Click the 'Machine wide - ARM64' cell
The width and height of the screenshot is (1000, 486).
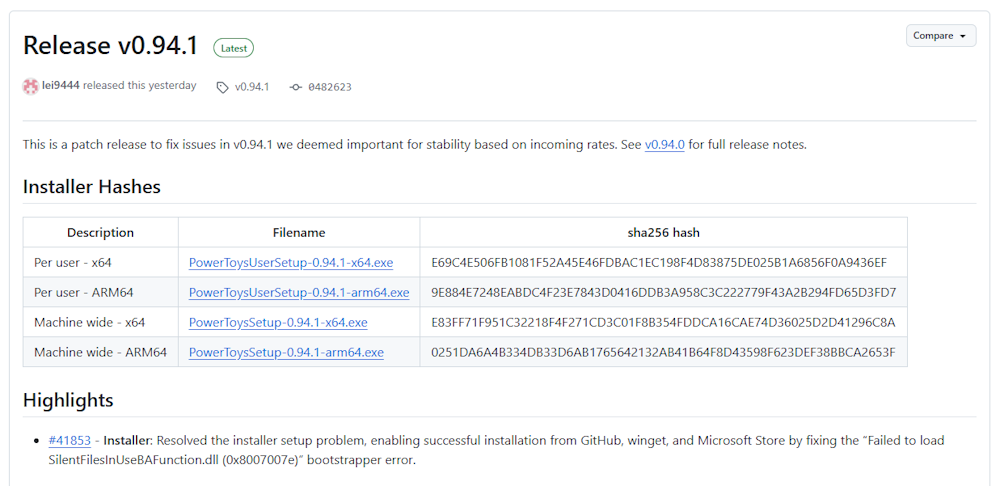click(x=101, y=352)
